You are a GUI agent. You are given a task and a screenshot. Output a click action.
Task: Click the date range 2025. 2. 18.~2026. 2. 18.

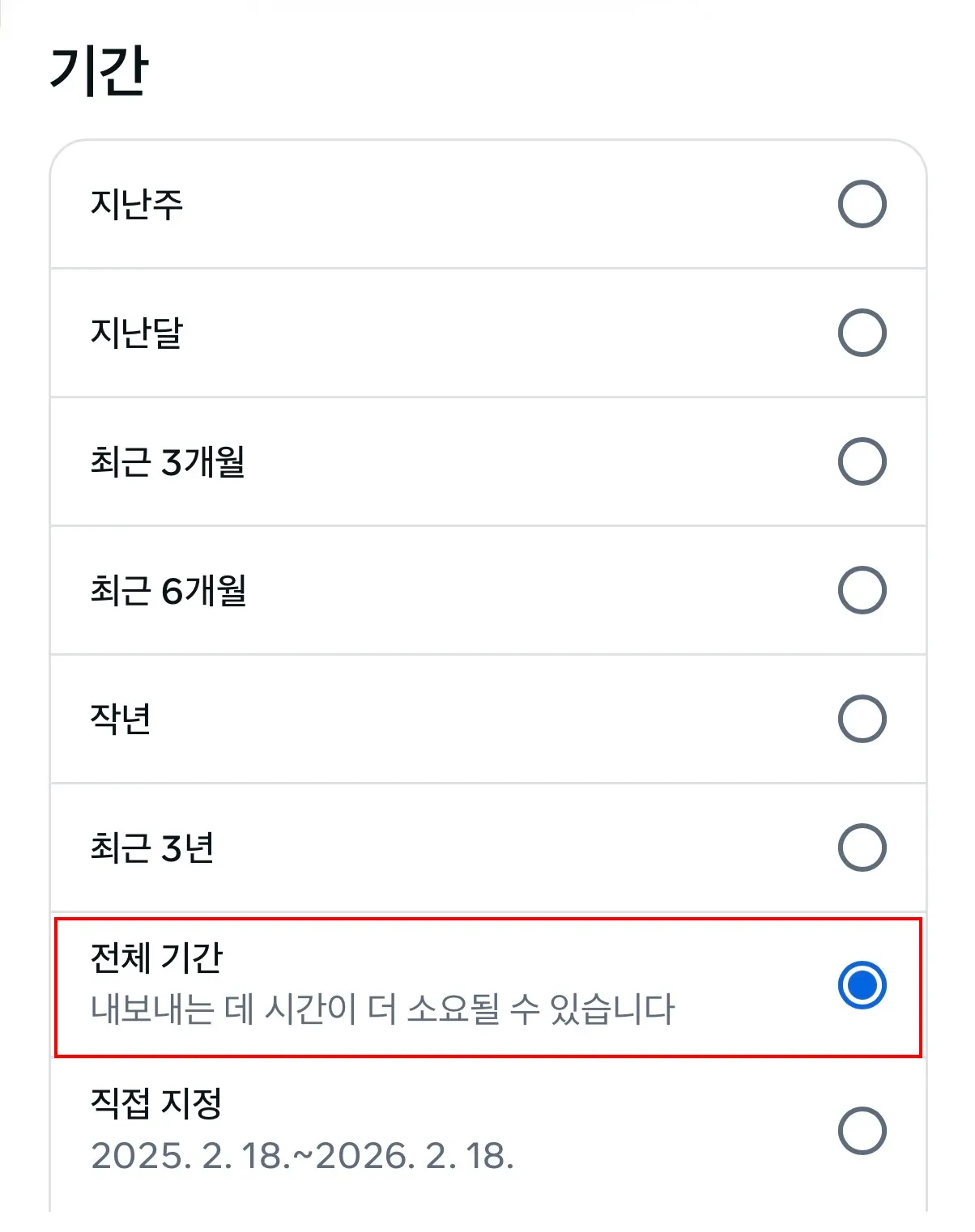click(304, 1159)
